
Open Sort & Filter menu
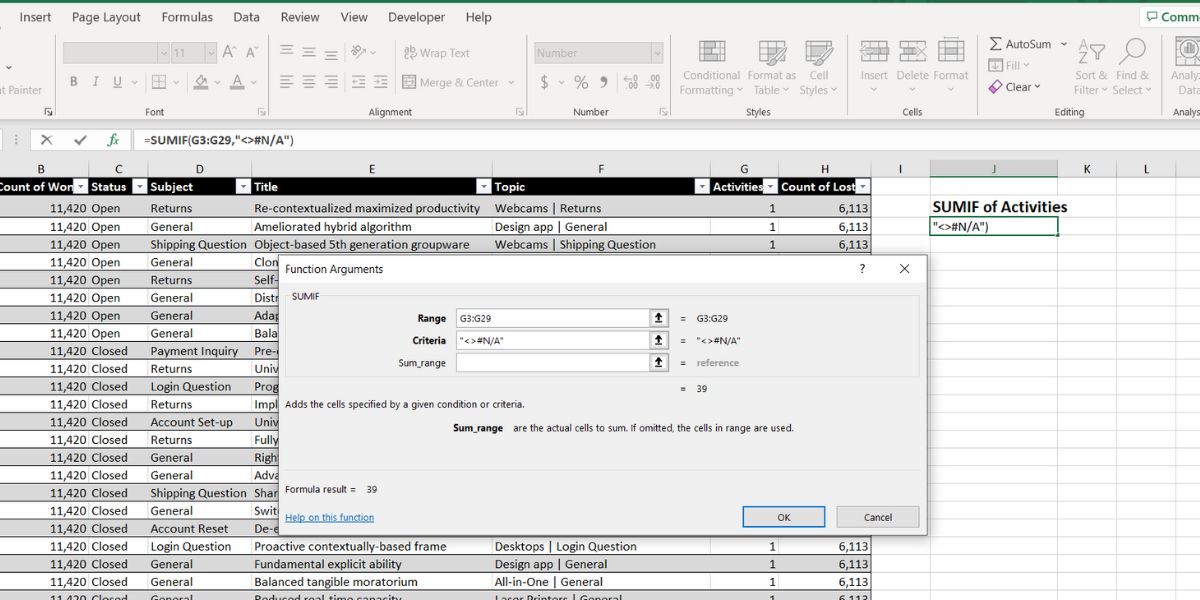coord(1092,68)
